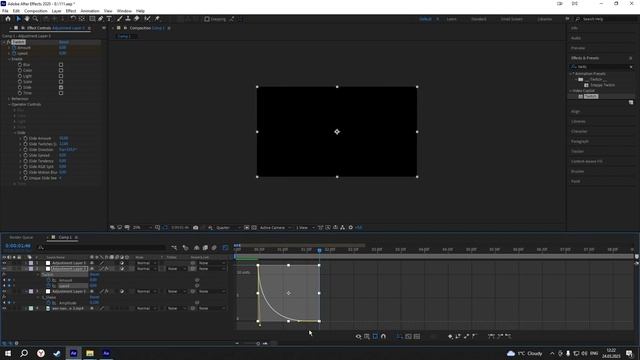Viewport: 640px width, 360px height.
Task: Enable the Light checkbox under Enable
Action: (x=61, y=76)
